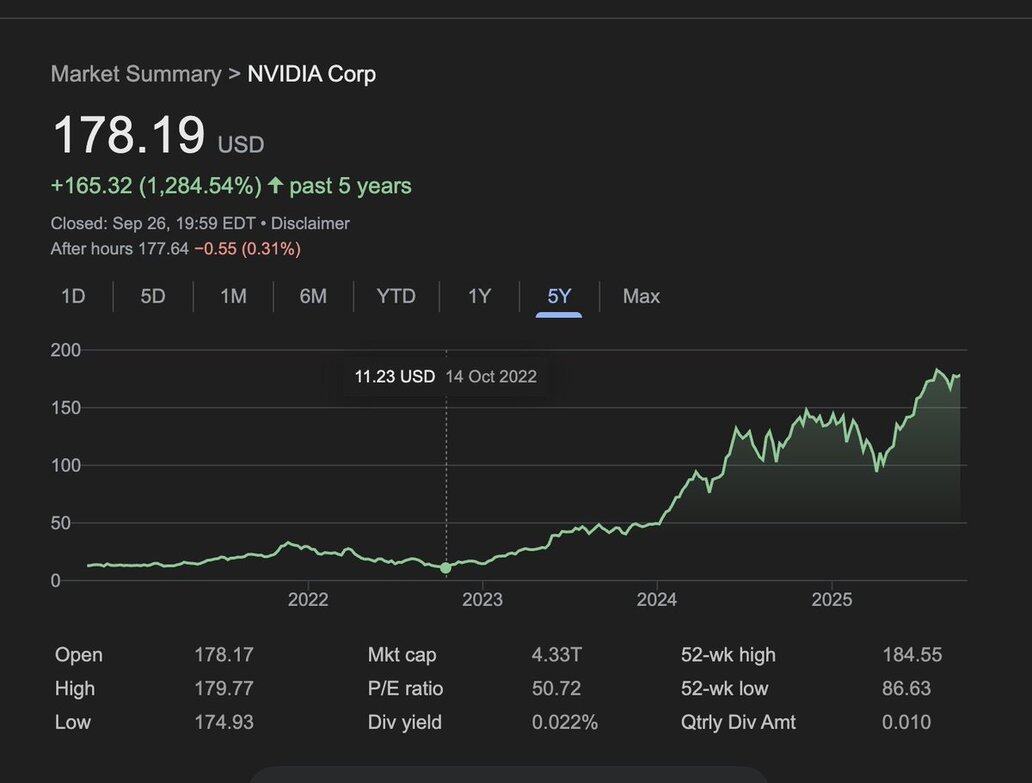Open the Max time range tab
Image resolution: width=1032 pixels, height=783 pixels.
[x=641, y=296]
